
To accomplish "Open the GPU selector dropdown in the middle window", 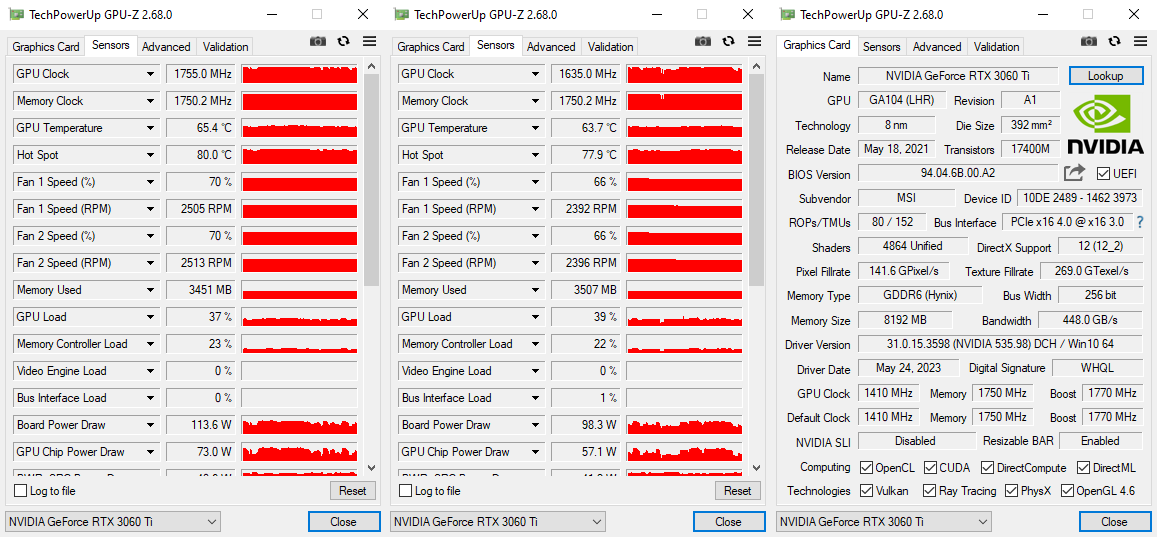I will [498, 522].
